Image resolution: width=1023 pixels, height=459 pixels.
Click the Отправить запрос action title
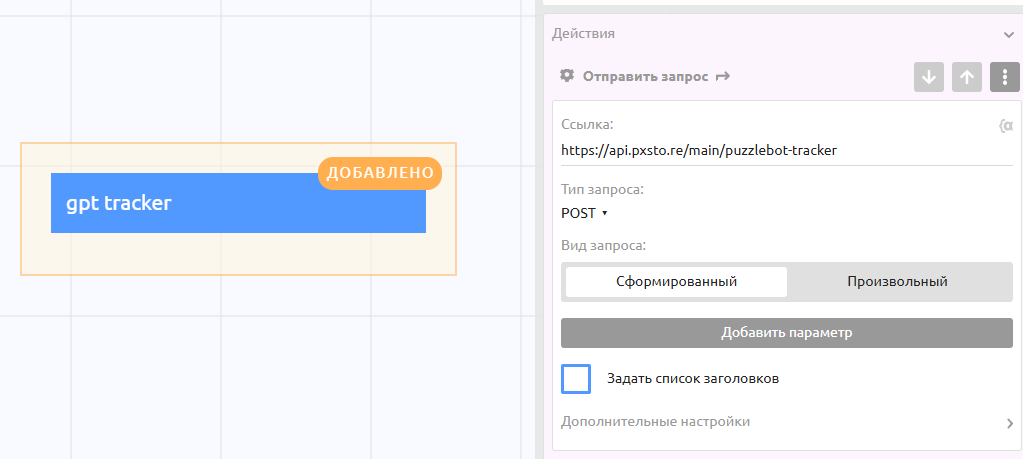[645, 76]
